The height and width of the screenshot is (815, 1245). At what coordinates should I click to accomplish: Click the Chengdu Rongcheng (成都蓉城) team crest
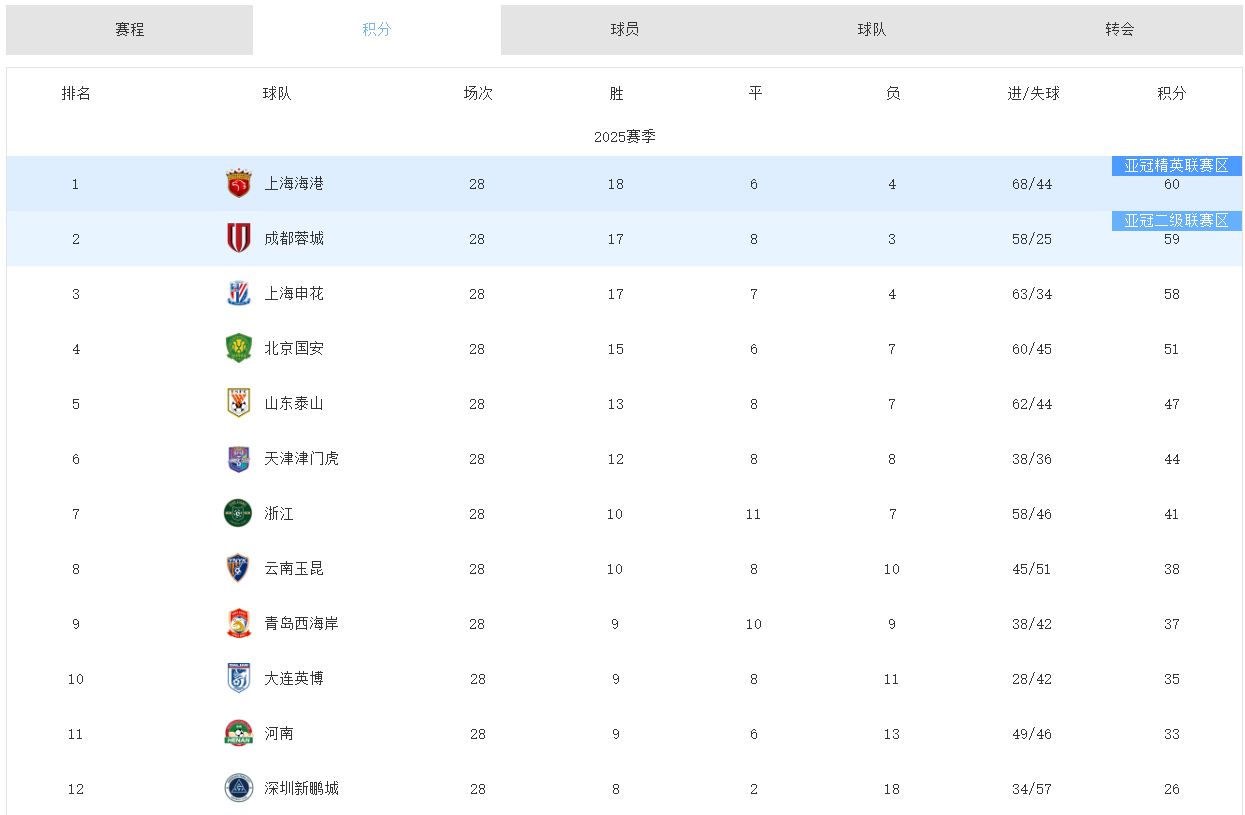(238, 239)
